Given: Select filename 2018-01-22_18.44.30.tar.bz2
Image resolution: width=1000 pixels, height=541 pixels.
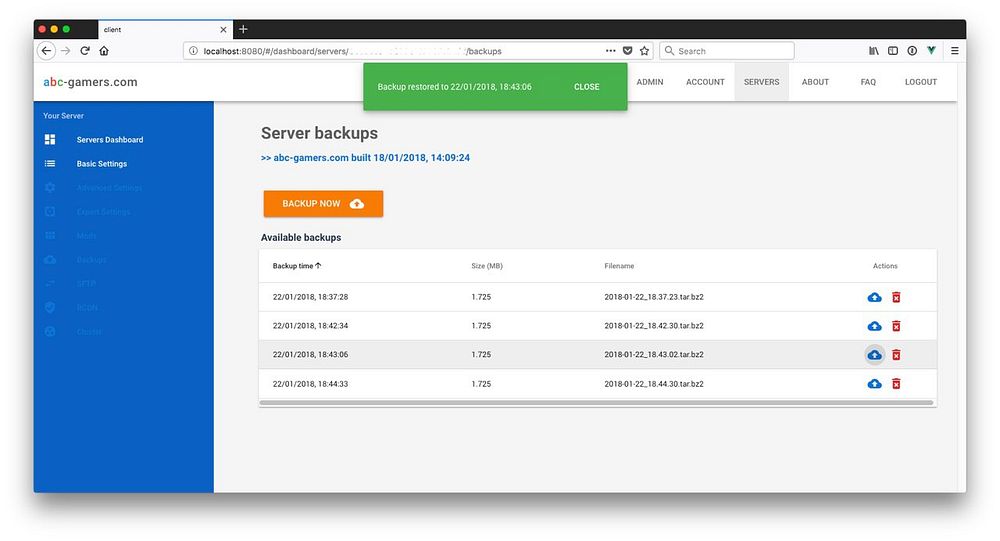Looking at the screenshot, I should pyautogui.click(x=654, y=384).
